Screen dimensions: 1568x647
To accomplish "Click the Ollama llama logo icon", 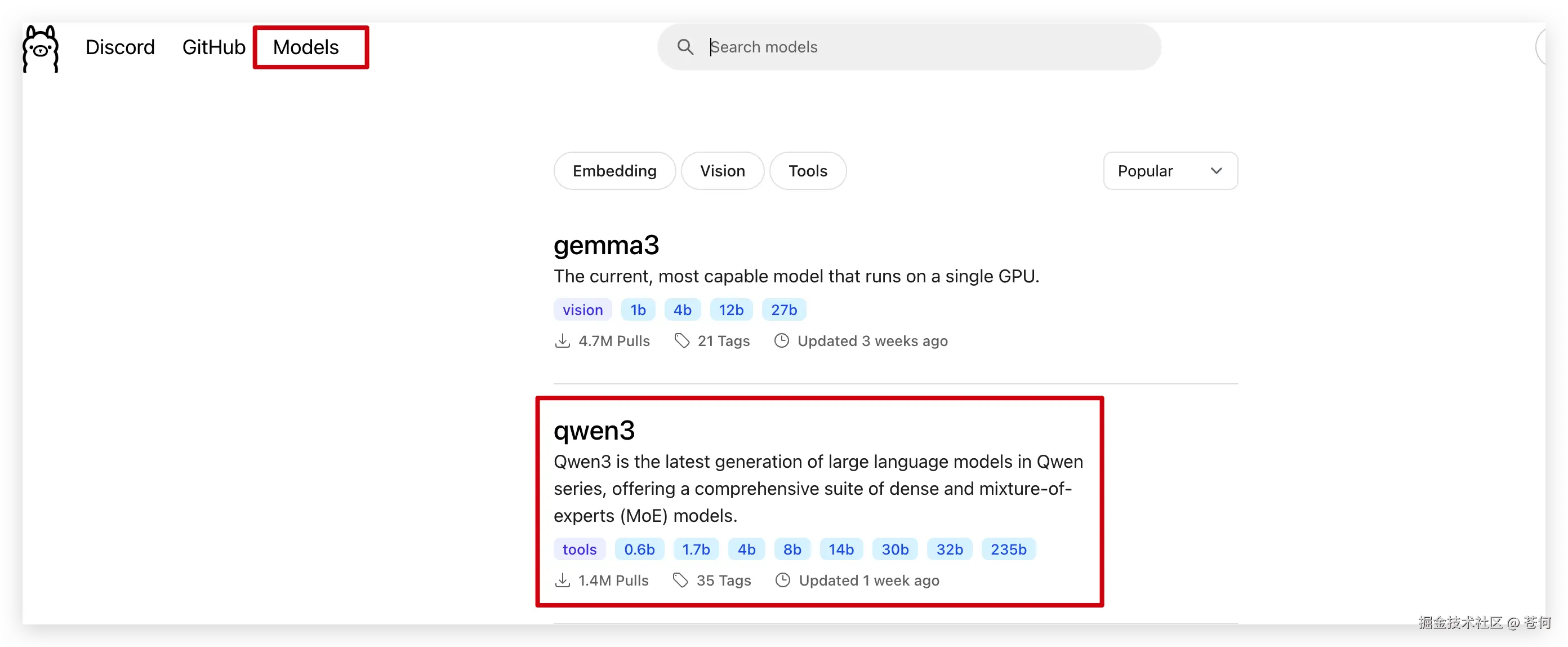I will (x=40, y=48).
